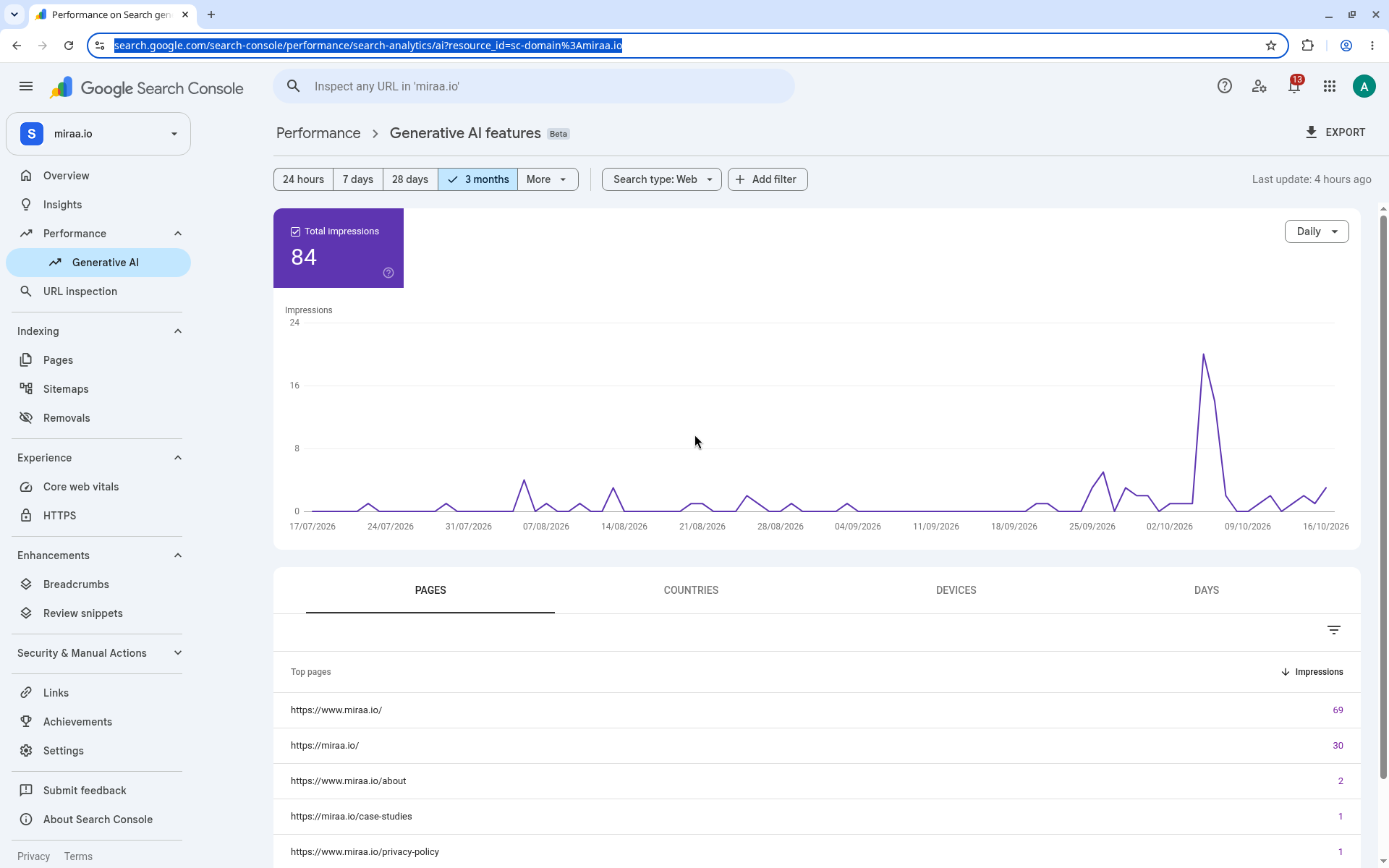The width and height of the screenshot is (1389, 868).
Task: Open Chrome profile icon in toolbar
Action: tap(1346, 46)
